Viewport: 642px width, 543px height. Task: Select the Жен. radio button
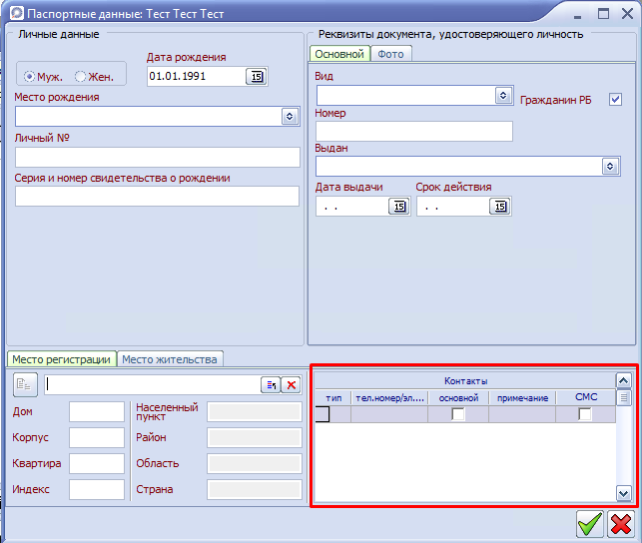pos(81,77)
